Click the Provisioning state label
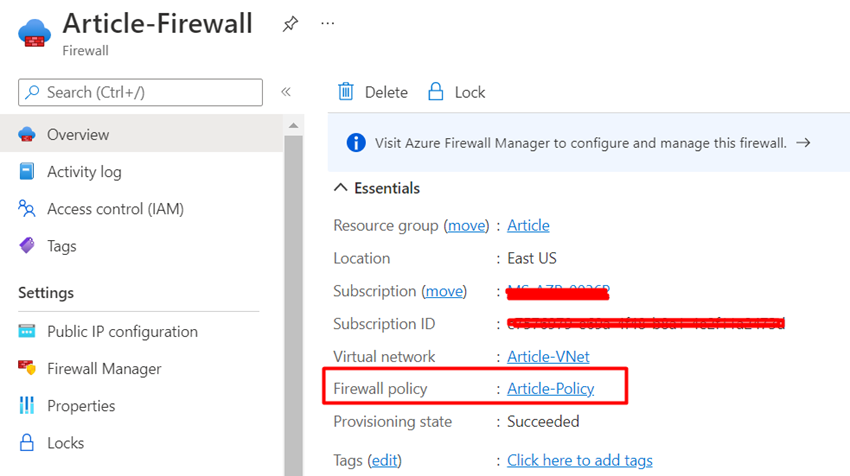The image size is (850, 476). (x=392, y=421)
